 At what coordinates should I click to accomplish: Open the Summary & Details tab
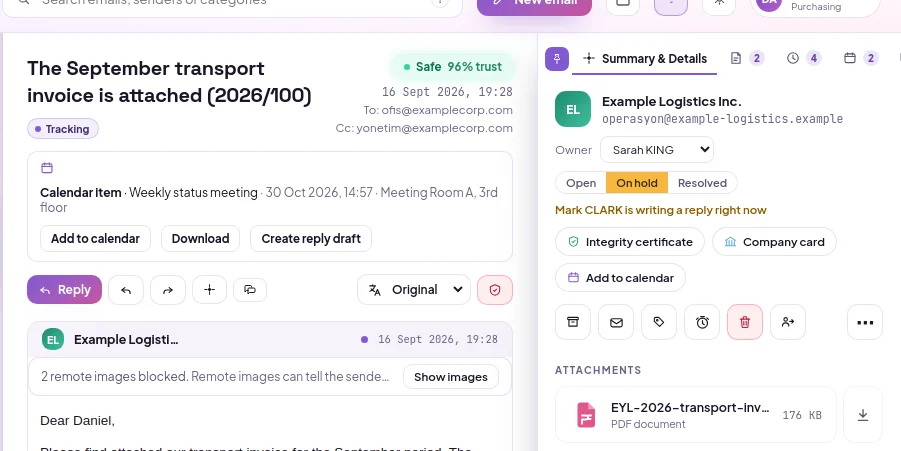645,59
